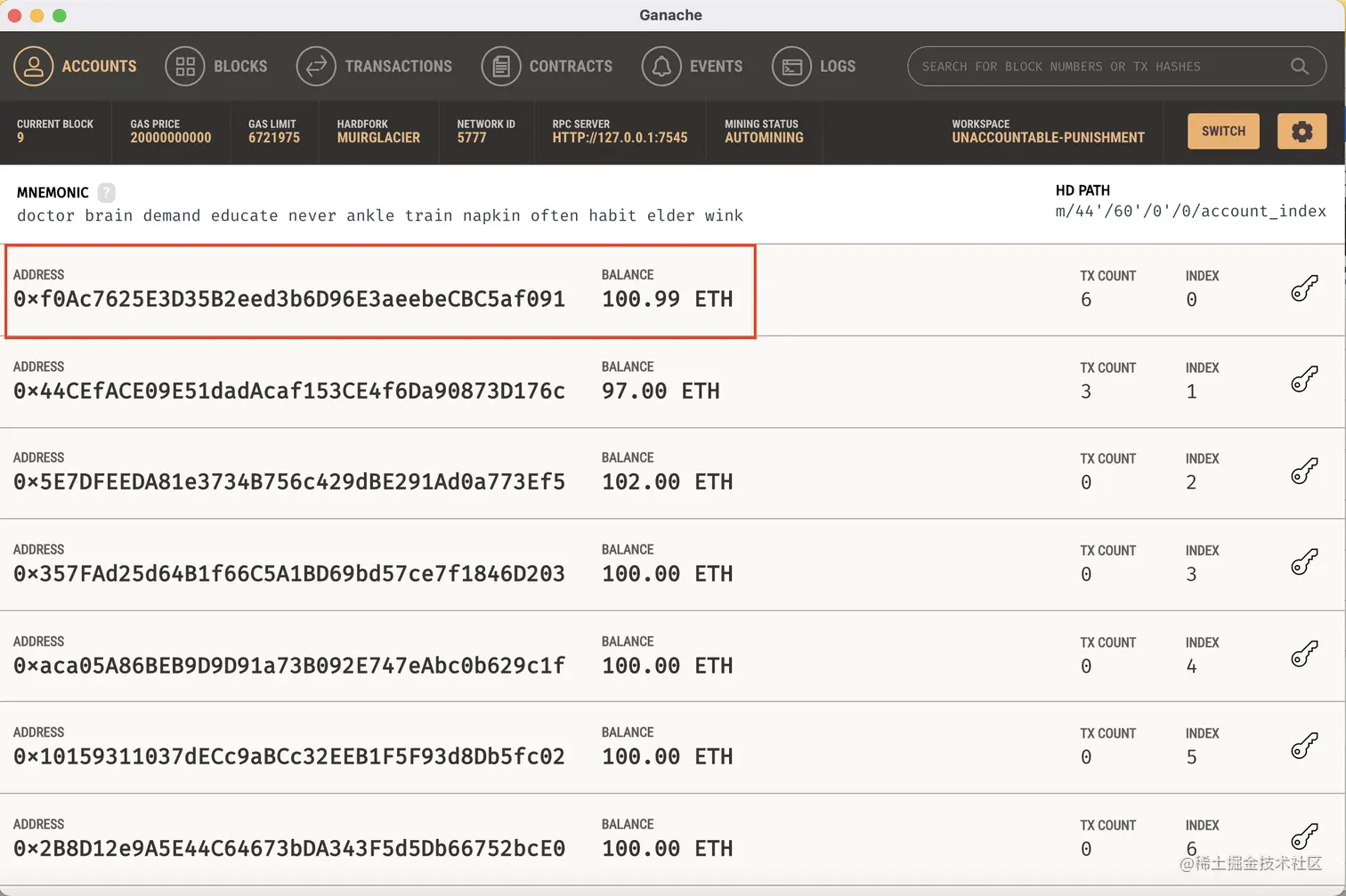
Task: Show private key for account index 6
Action: (x=1304, y=837)
